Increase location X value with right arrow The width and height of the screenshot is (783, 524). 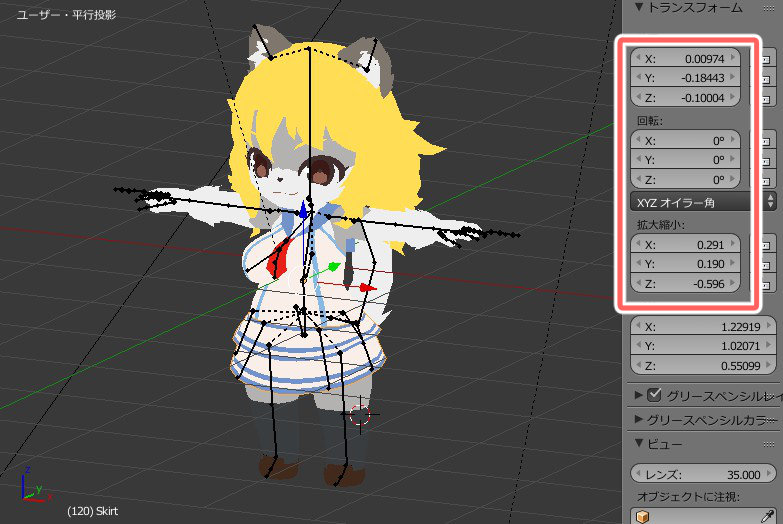pos(736,58)
